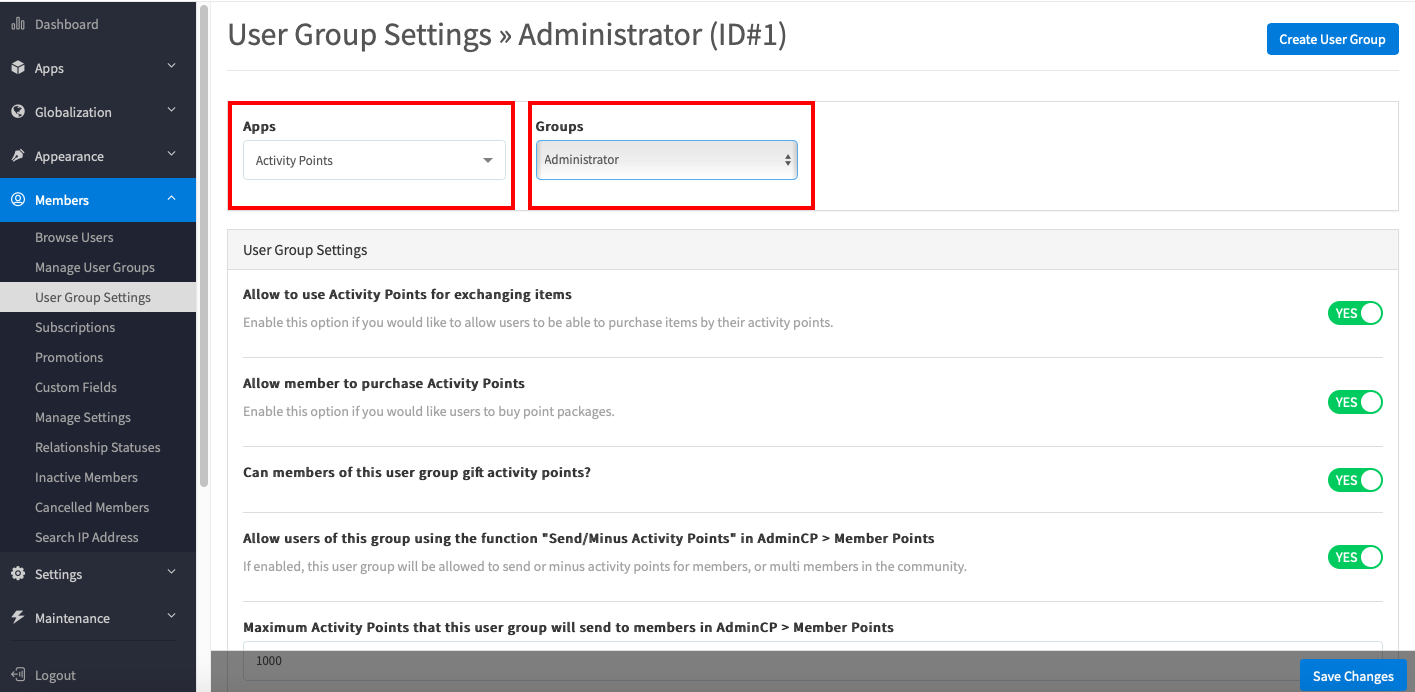Click the 'User Group Settings' panel header
This screenshot has height=692, width=1415.
(x=812, y=250)
